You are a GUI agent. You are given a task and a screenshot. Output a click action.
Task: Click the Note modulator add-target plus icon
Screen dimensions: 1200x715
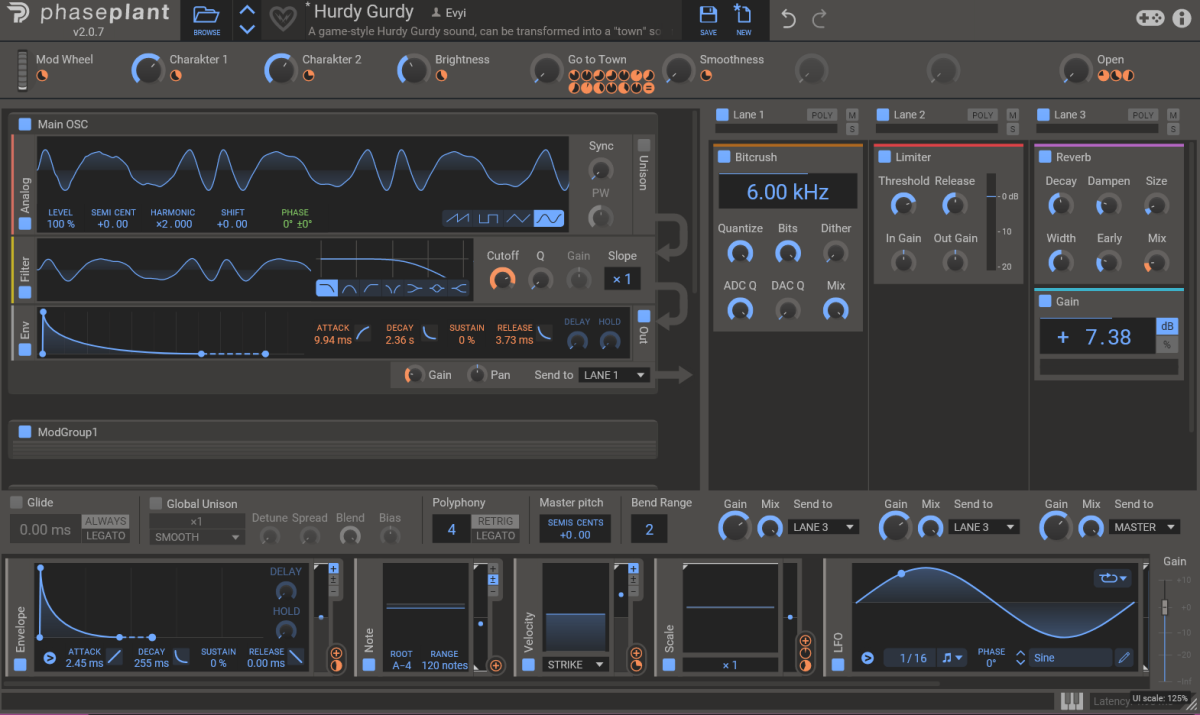[x=495, y=665]
